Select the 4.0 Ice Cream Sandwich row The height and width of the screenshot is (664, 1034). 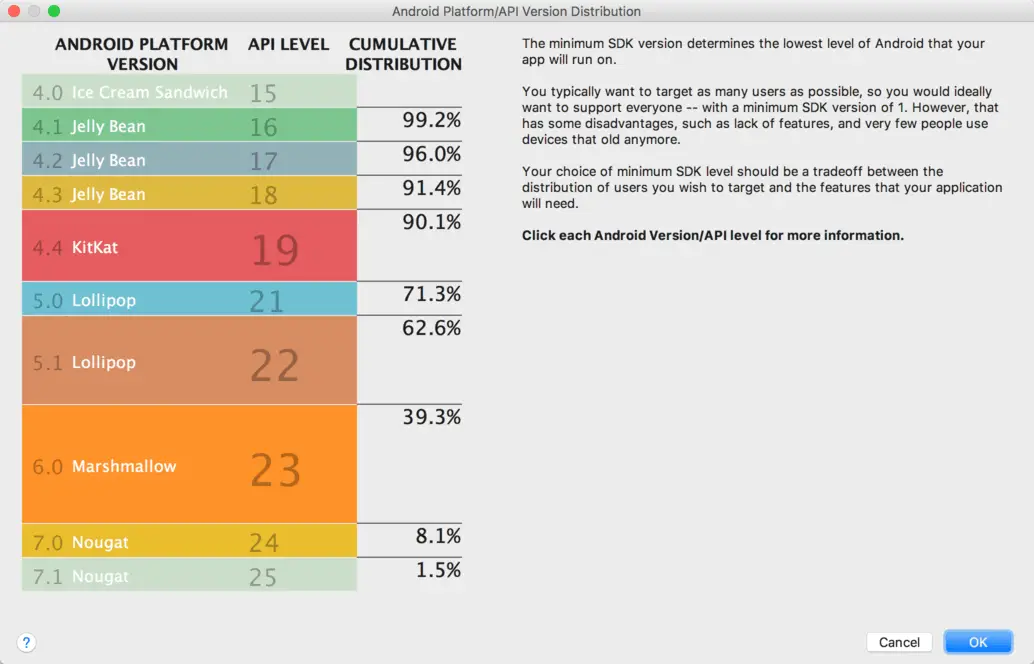click(x=189, y=92)
